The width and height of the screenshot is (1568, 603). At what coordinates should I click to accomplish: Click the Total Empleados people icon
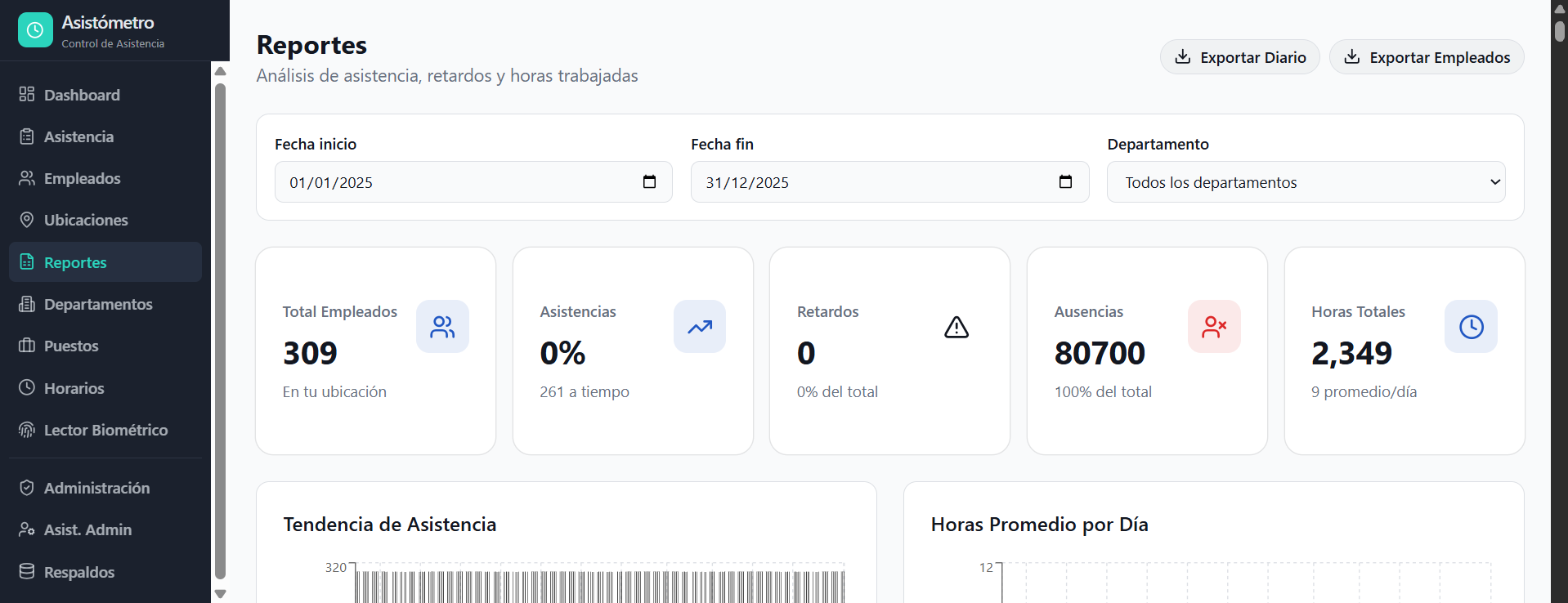[442, 327]
